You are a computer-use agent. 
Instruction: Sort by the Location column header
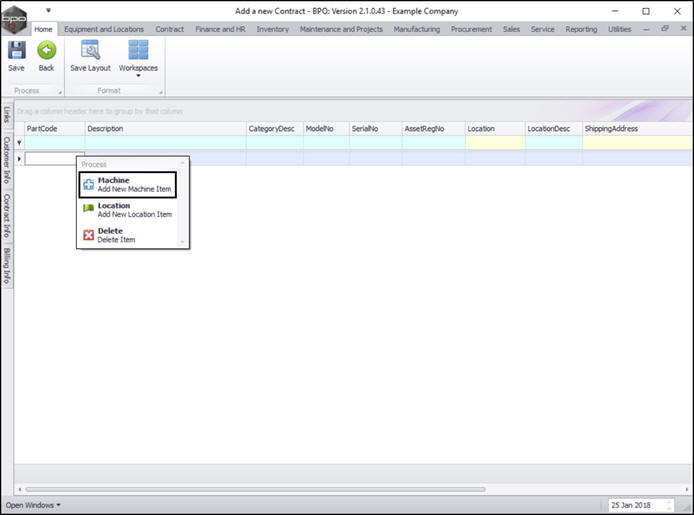point(495,129)
